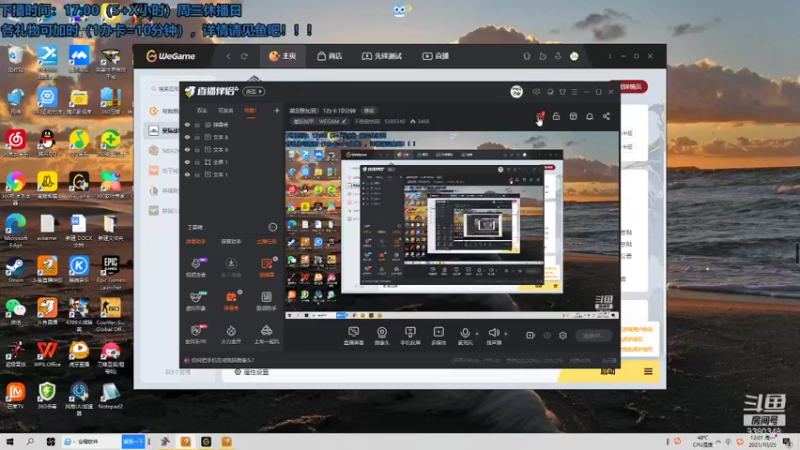Add a new scene with plus button
Viewport: 800px width, 450px height.
tap(277, 110)
